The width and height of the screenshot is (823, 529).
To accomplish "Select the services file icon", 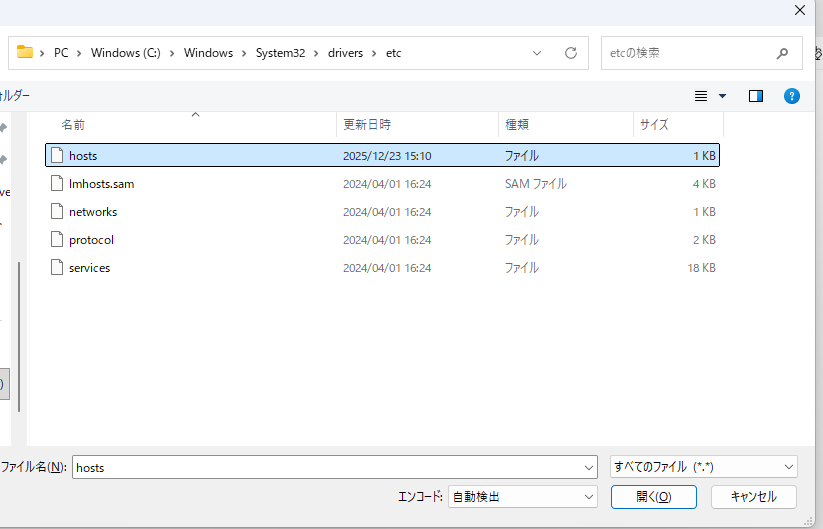I will tap(57, 268).
